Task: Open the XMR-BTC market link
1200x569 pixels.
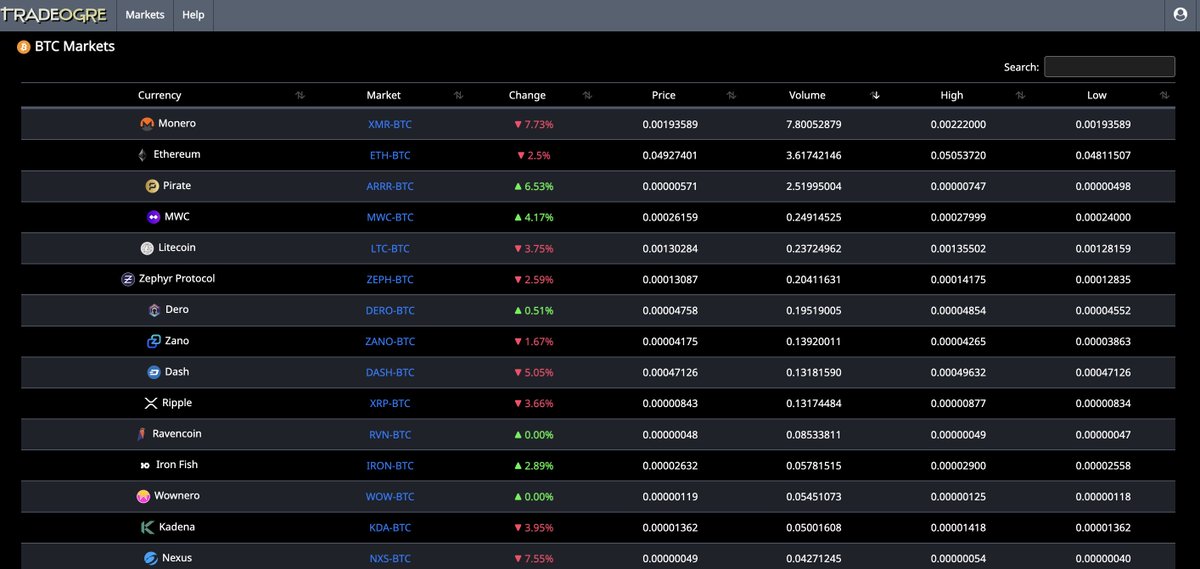Action: pyautogui.click(x=390, y=125)
